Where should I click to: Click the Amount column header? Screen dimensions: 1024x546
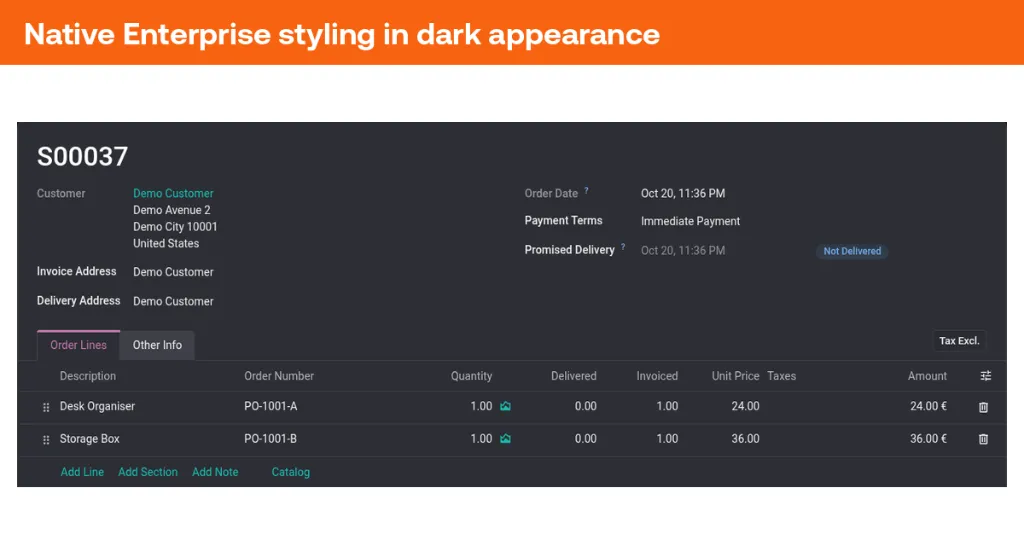click(x=927, y=376)
